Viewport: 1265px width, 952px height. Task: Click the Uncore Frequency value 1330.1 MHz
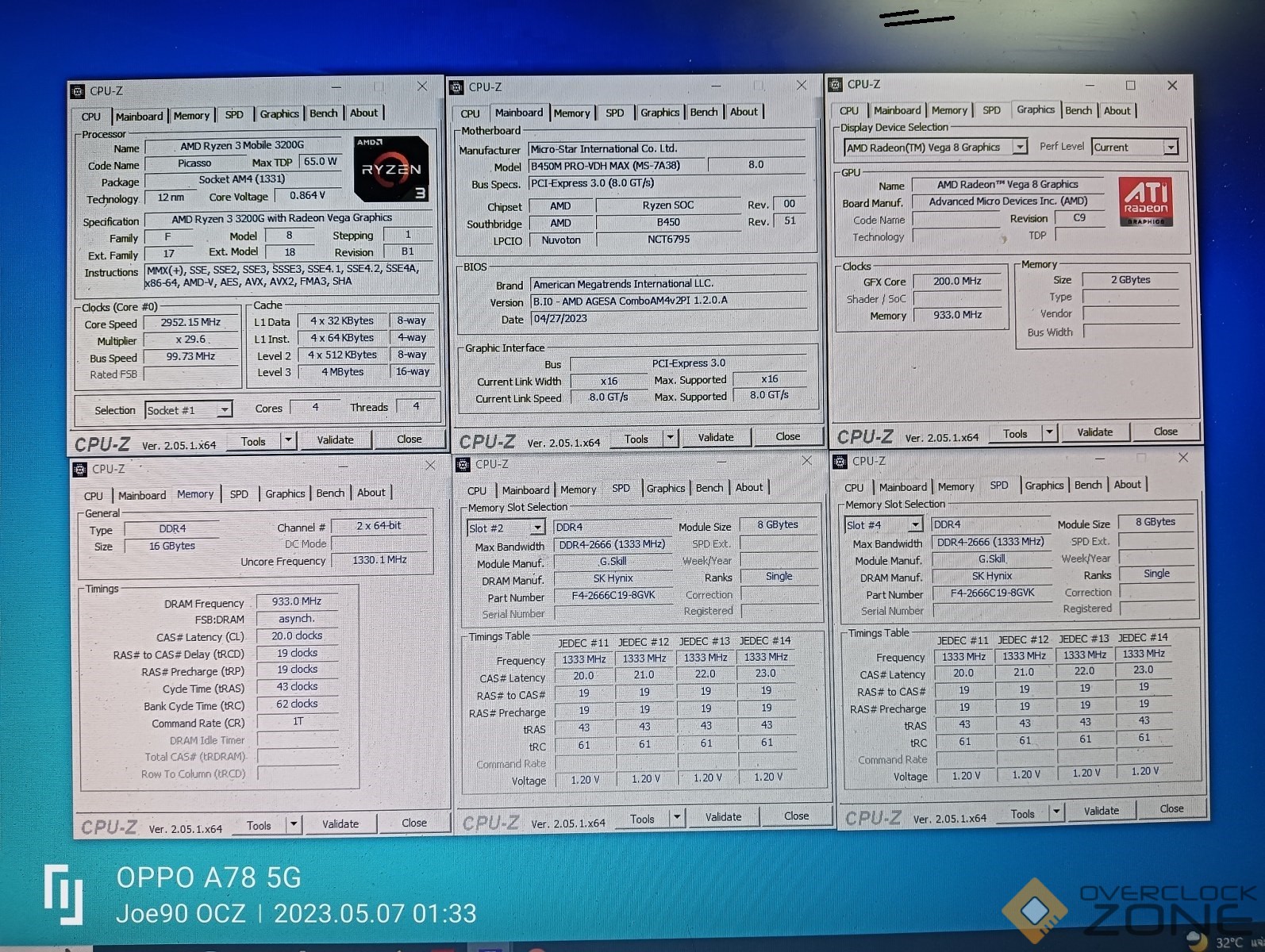click(x=379, y=560)
